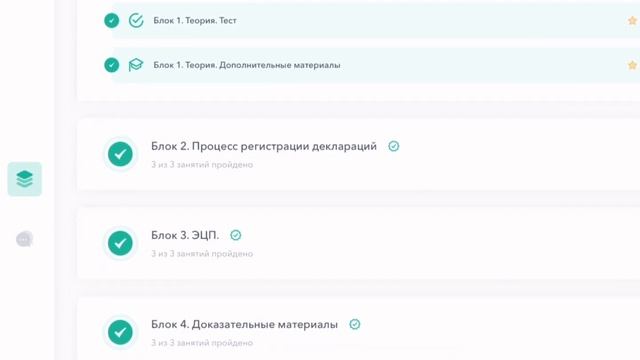This screenshot has width=640, height=360.
Task: Expand Блок 4. Доказательные материалы section
Action: 244,324
